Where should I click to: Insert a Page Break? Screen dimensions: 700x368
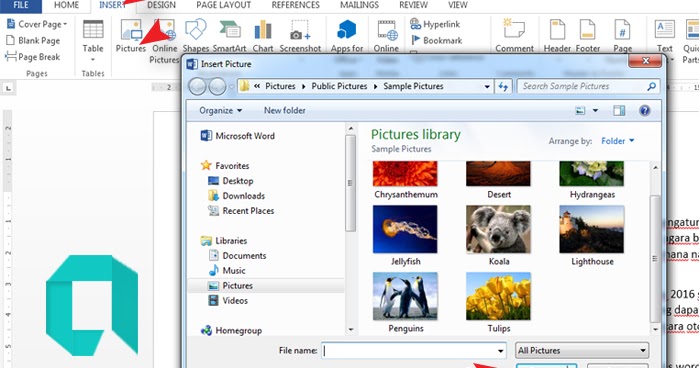(x=33, y=57)
